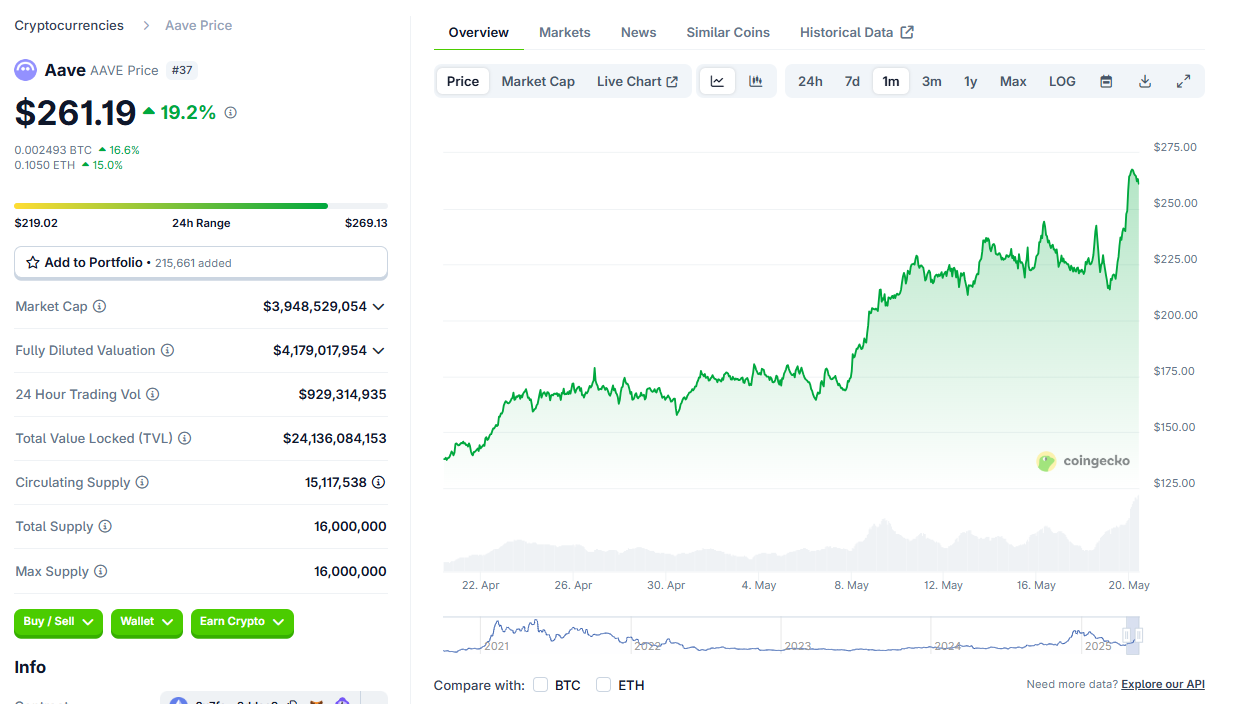Show Max Supply info icon
This screenshot has height=704, width=1252.
point(101,572)
